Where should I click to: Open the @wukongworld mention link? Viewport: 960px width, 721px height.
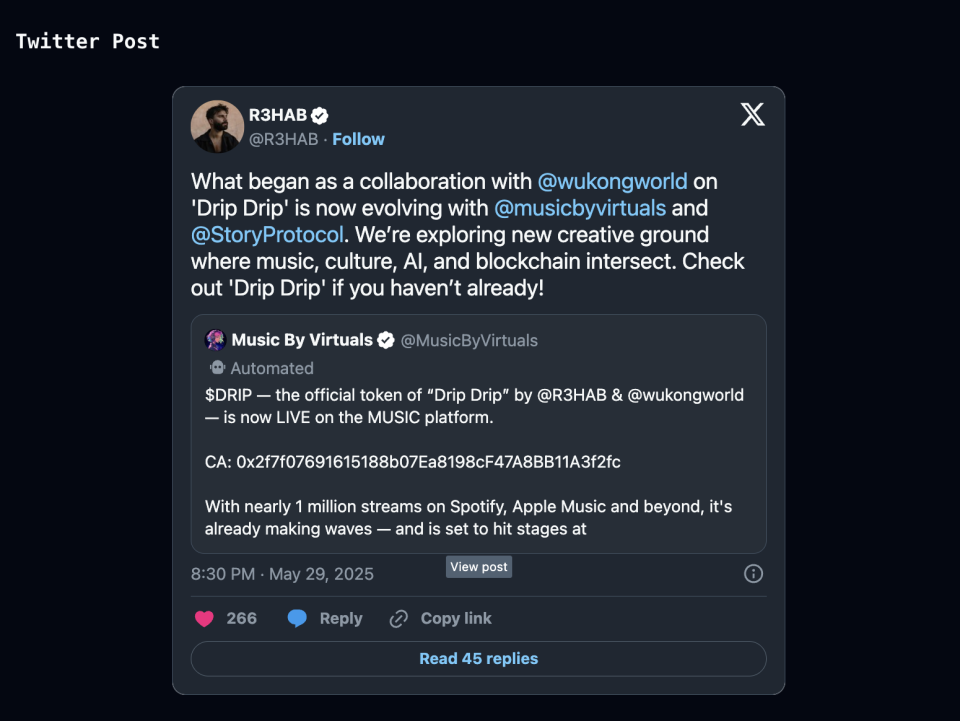pos(613,182)
